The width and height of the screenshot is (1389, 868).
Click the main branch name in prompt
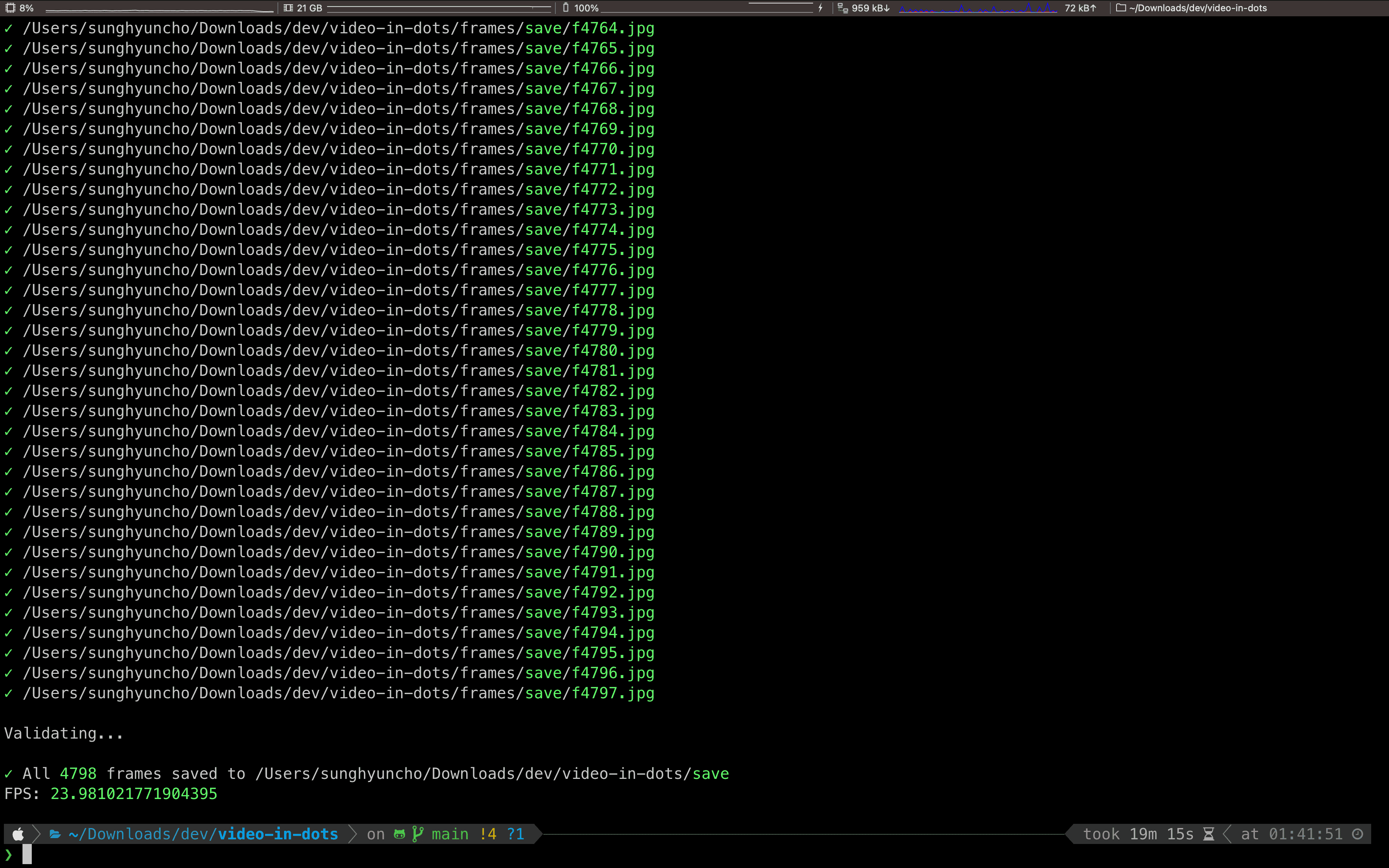click(450, 834)
